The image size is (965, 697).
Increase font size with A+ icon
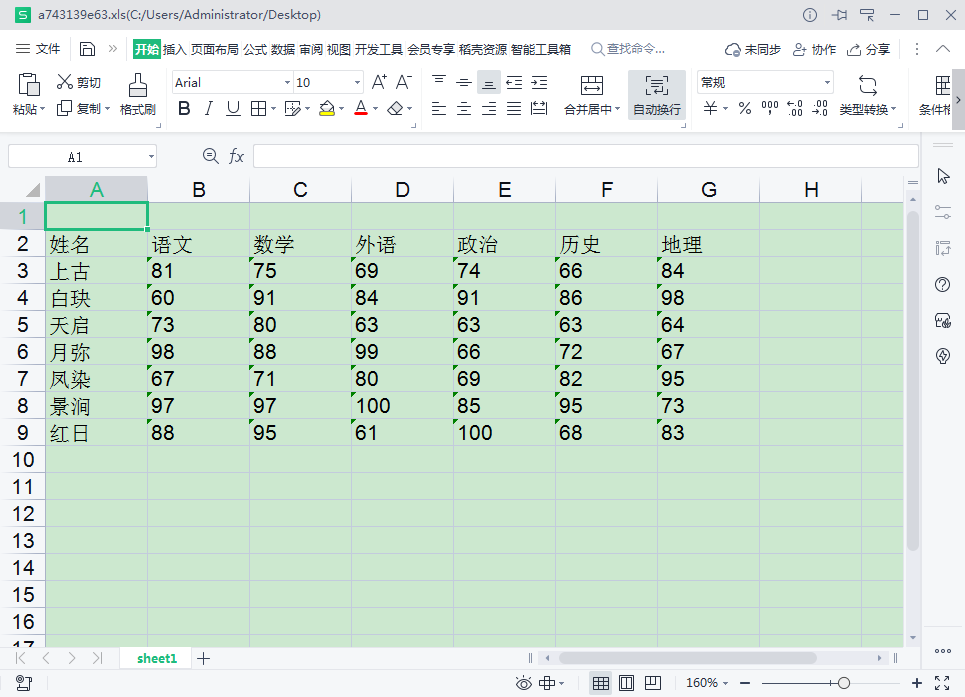tap(379, 82)
